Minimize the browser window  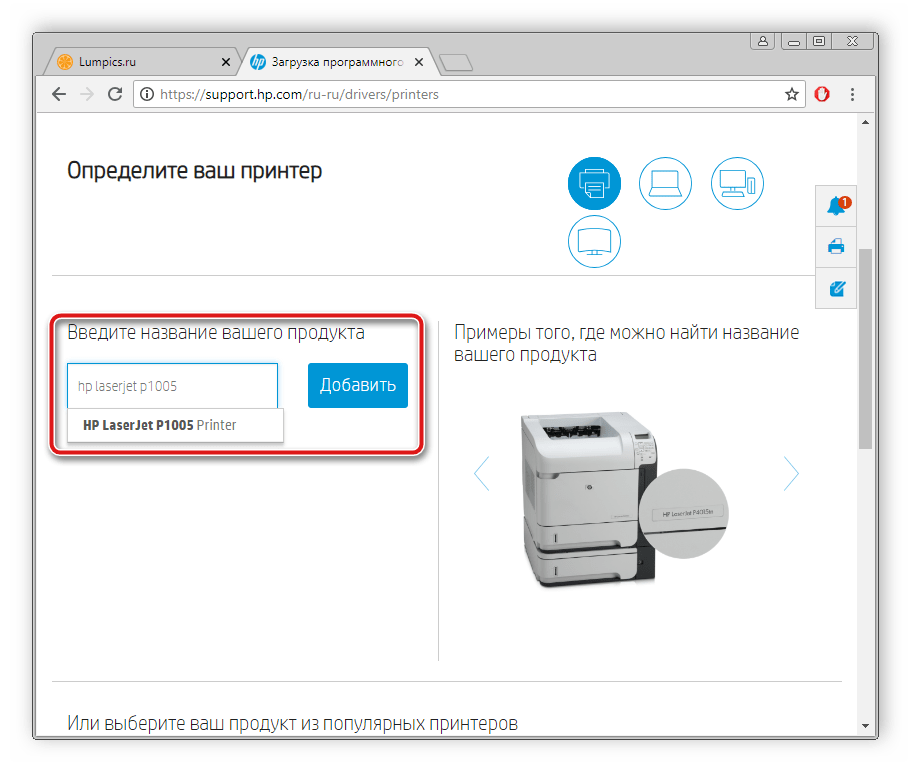(794, 41)
